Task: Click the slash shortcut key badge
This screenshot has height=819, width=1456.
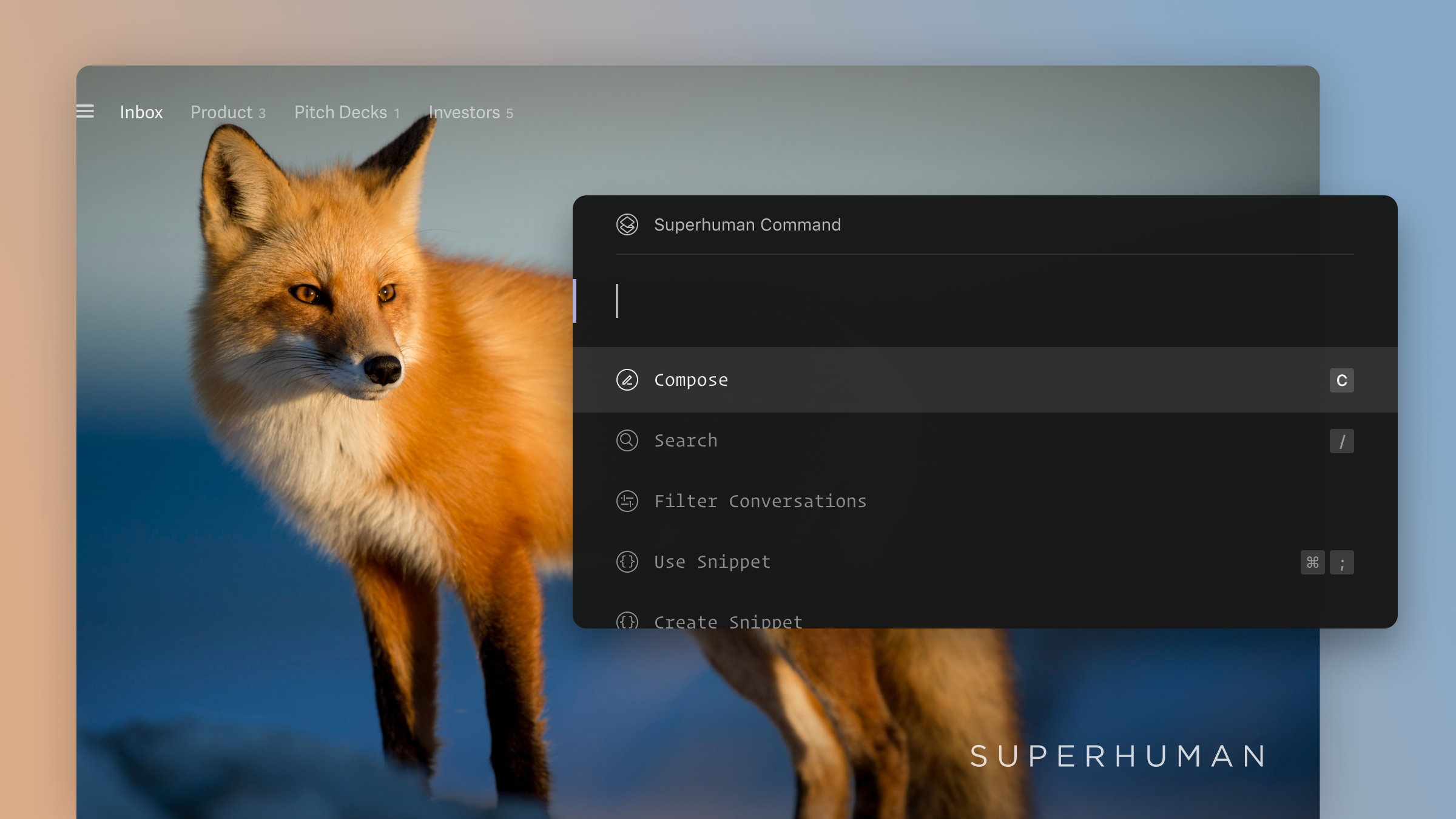Action: click(1341, 441)
